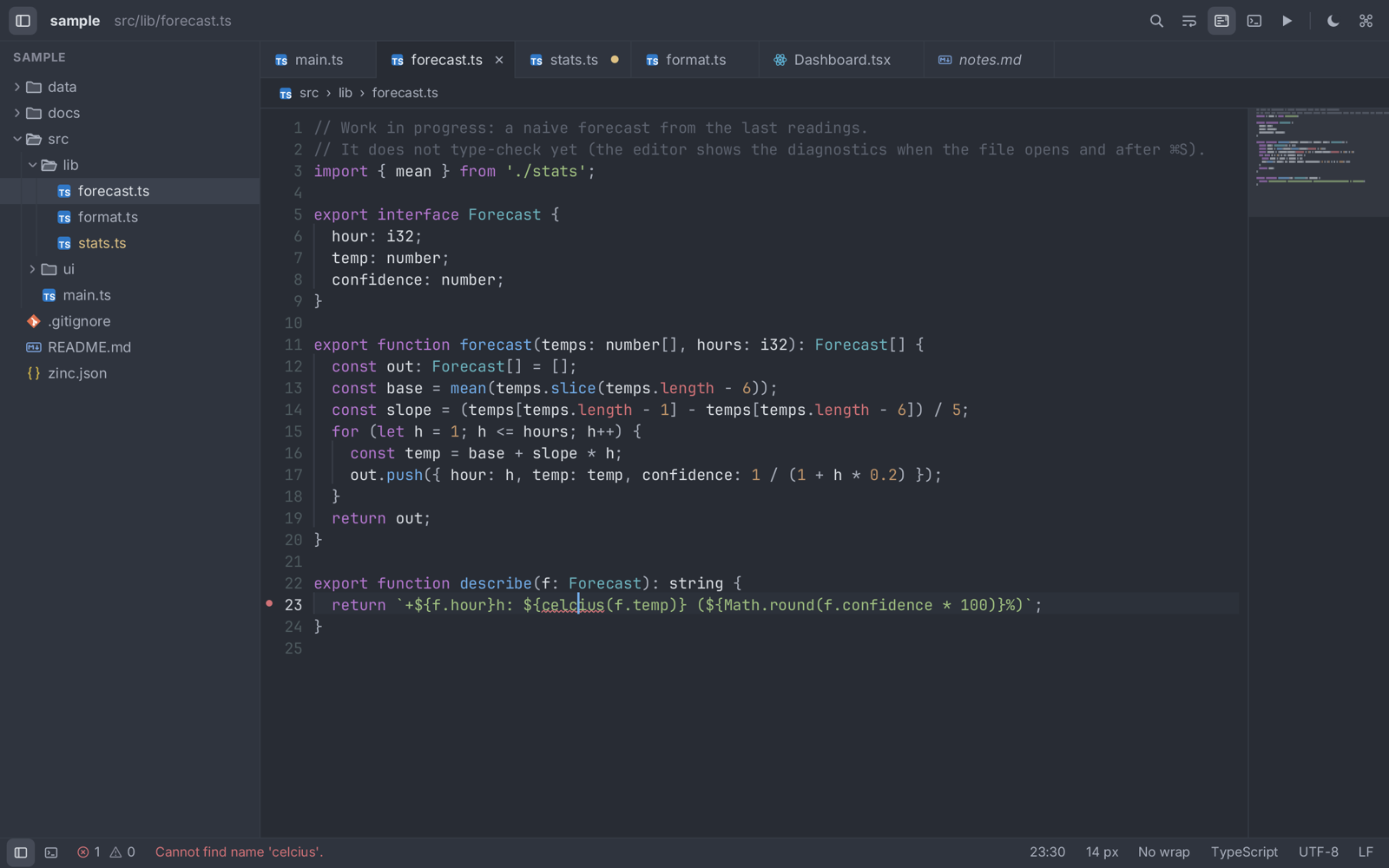Expand the ui folder

tap(130, 269)
